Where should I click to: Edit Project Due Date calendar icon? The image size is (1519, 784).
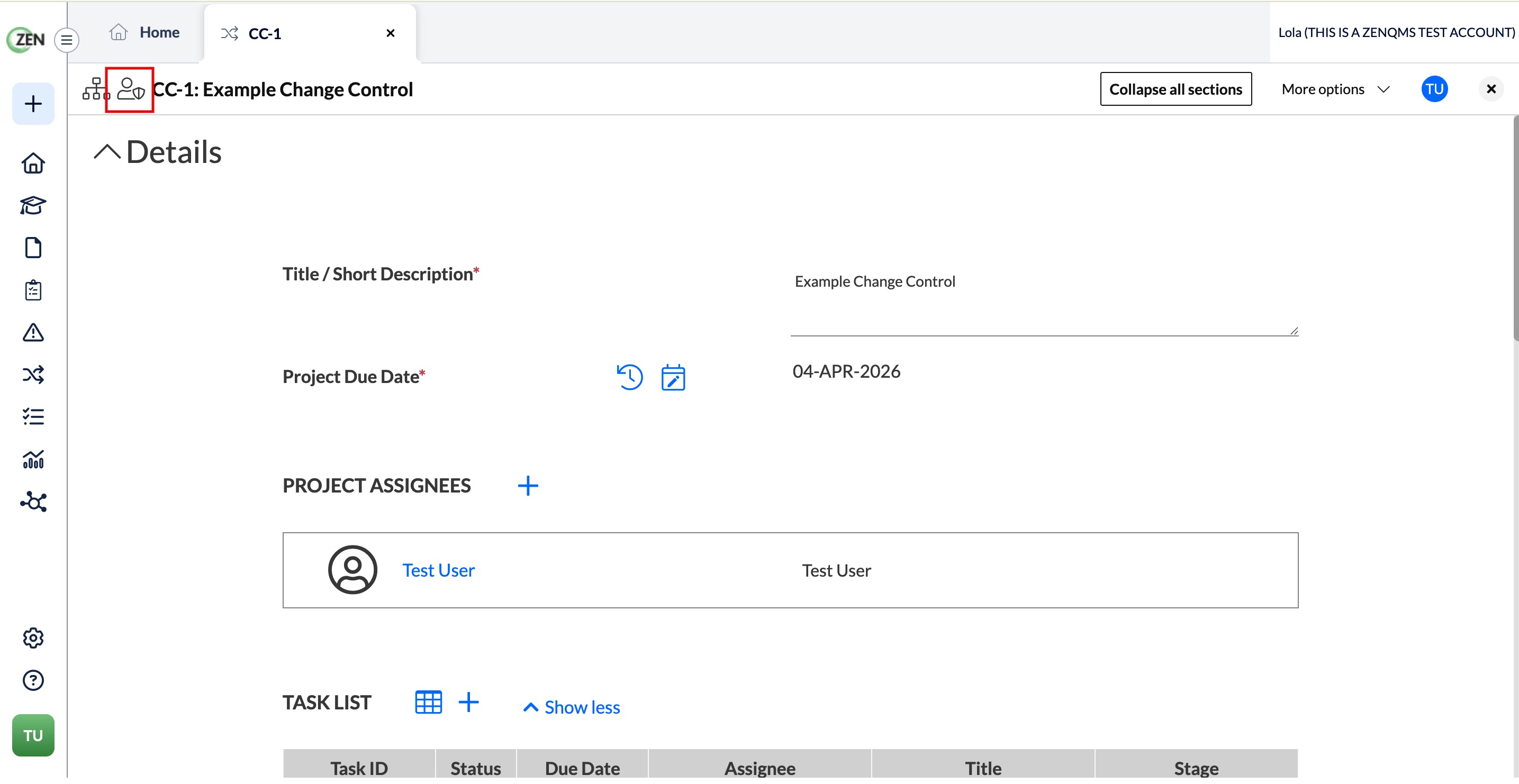click(673, 378)
